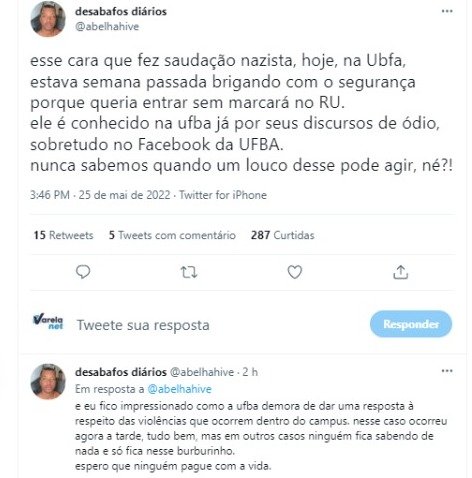Screen dimensions: 472x478
Task: Click the share upload icon
Action: click(400, 272)
